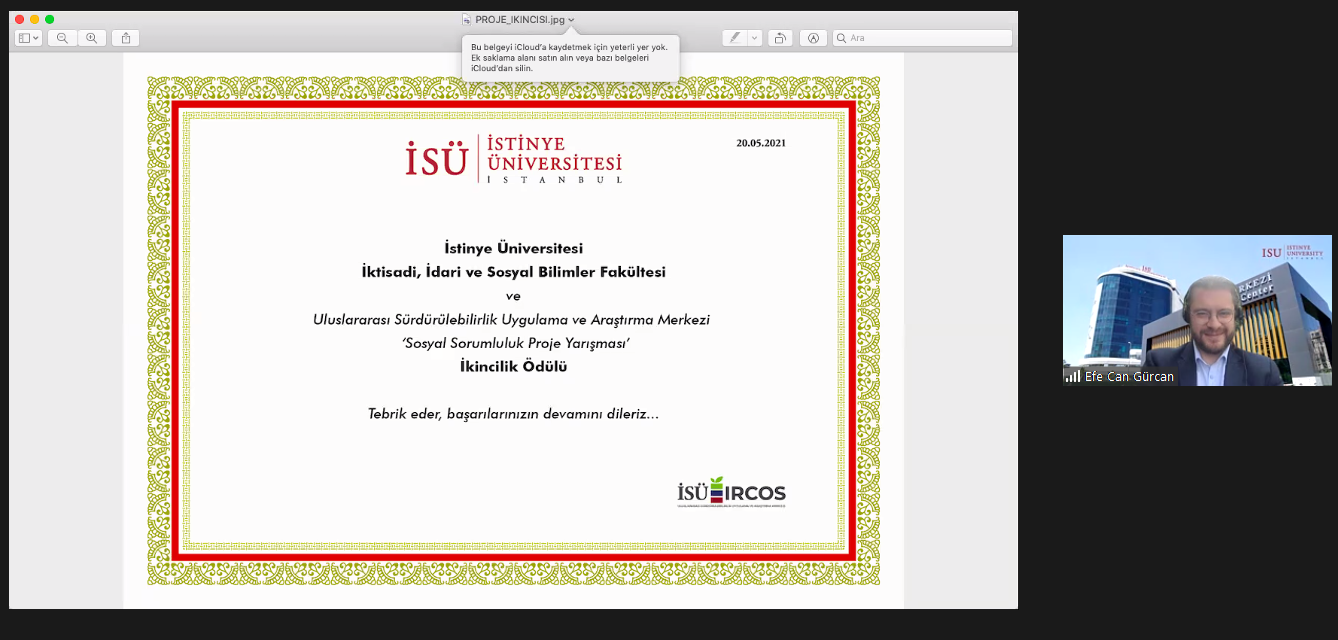Click the PROJE_IKINCISI.jpg file proxy icon
The width and height of the screenshot is (1338, 640).
[466, 19]
